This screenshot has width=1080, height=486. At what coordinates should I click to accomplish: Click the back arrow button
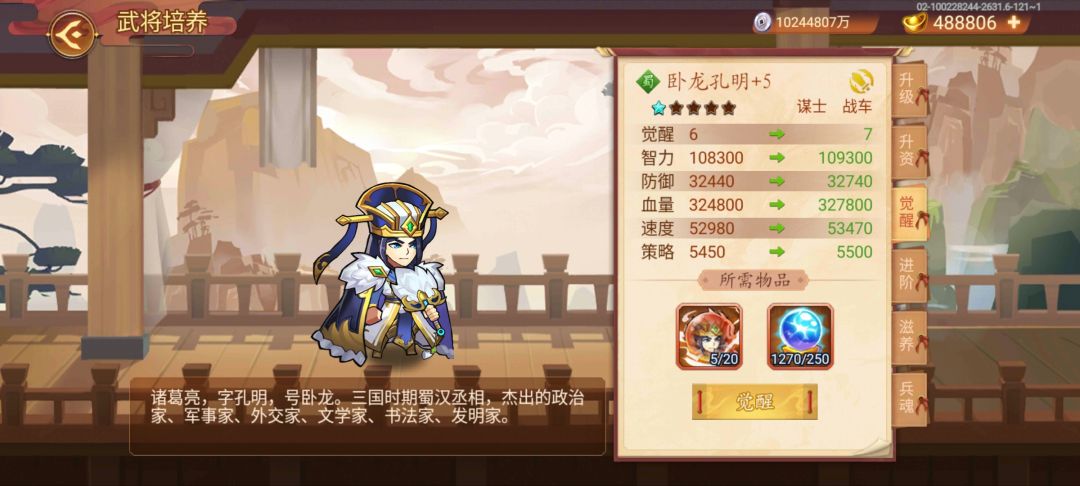pos(72,34)
